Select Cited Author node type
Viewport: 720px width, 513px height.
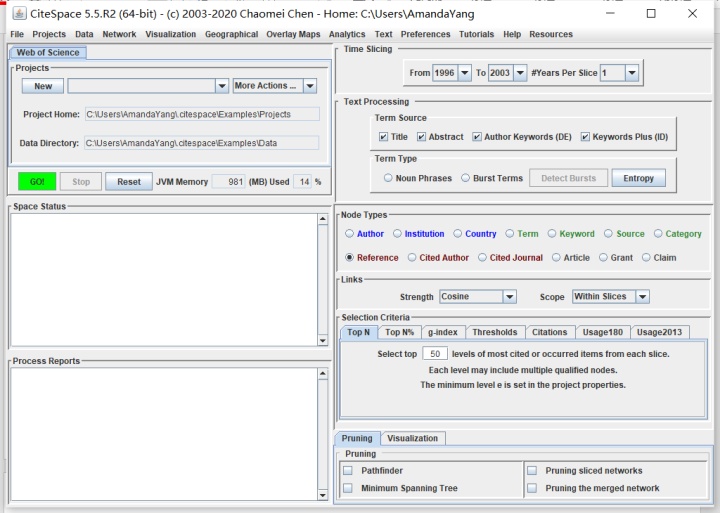click(x=412, y=258)
